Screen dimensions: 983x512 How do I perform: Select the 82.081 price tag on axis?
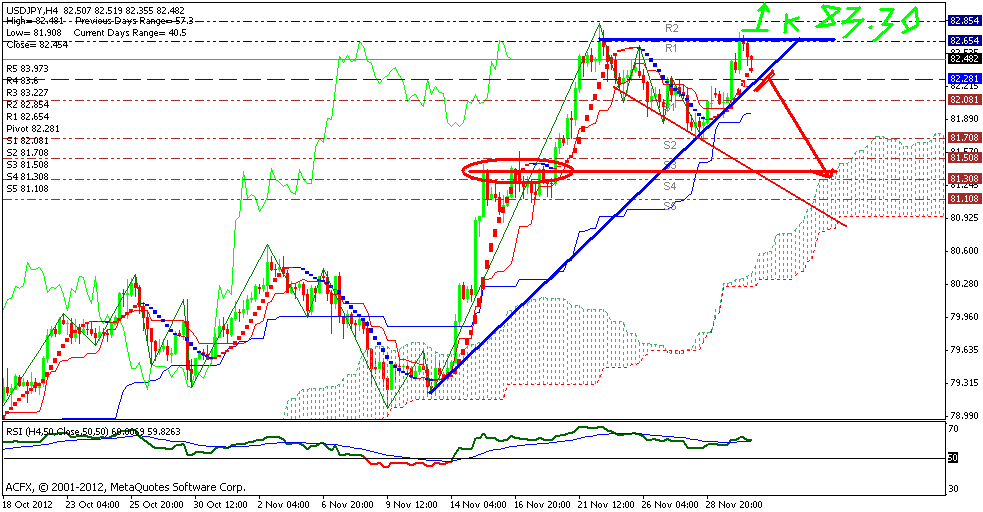[x=963, y=100]
